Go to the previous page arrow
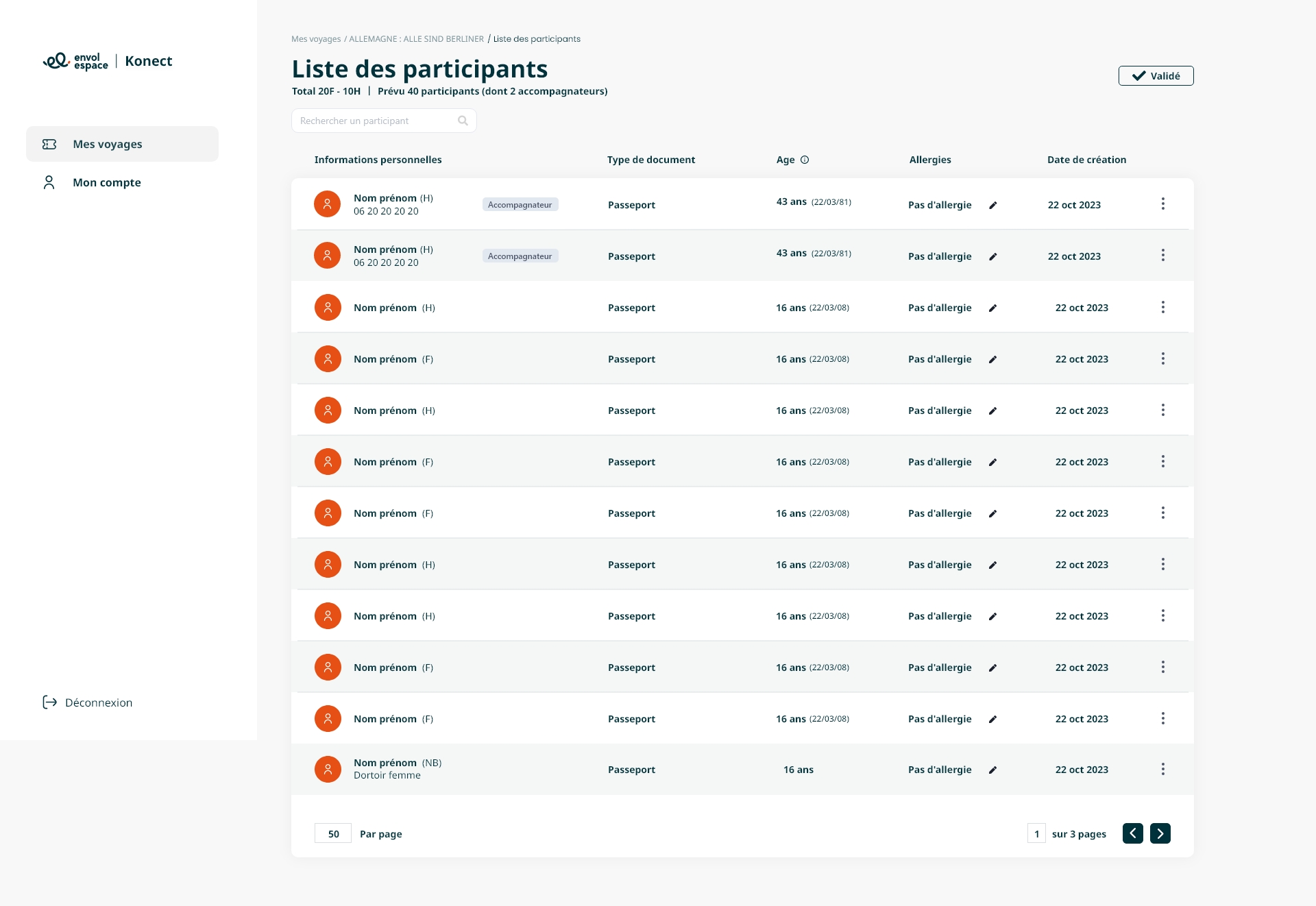 (1132, 833)
